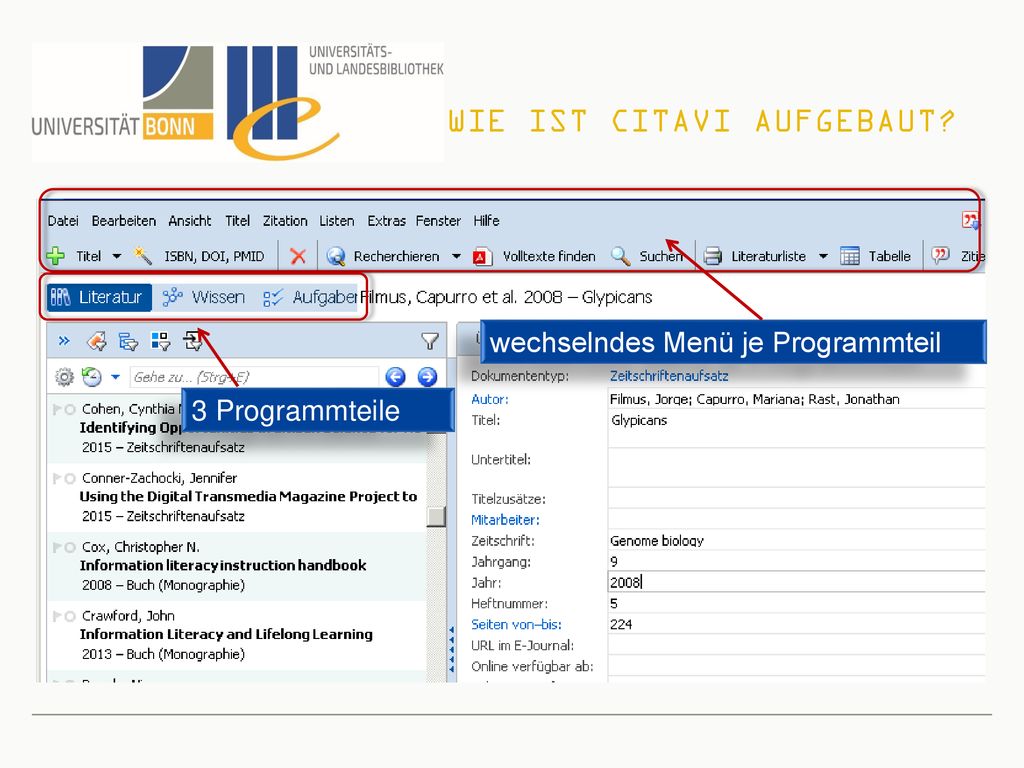The height and width of the screenshot is (768, 1024).
Task: Toggle the flag on Crawford, John
Action: (x=57, y=616)
